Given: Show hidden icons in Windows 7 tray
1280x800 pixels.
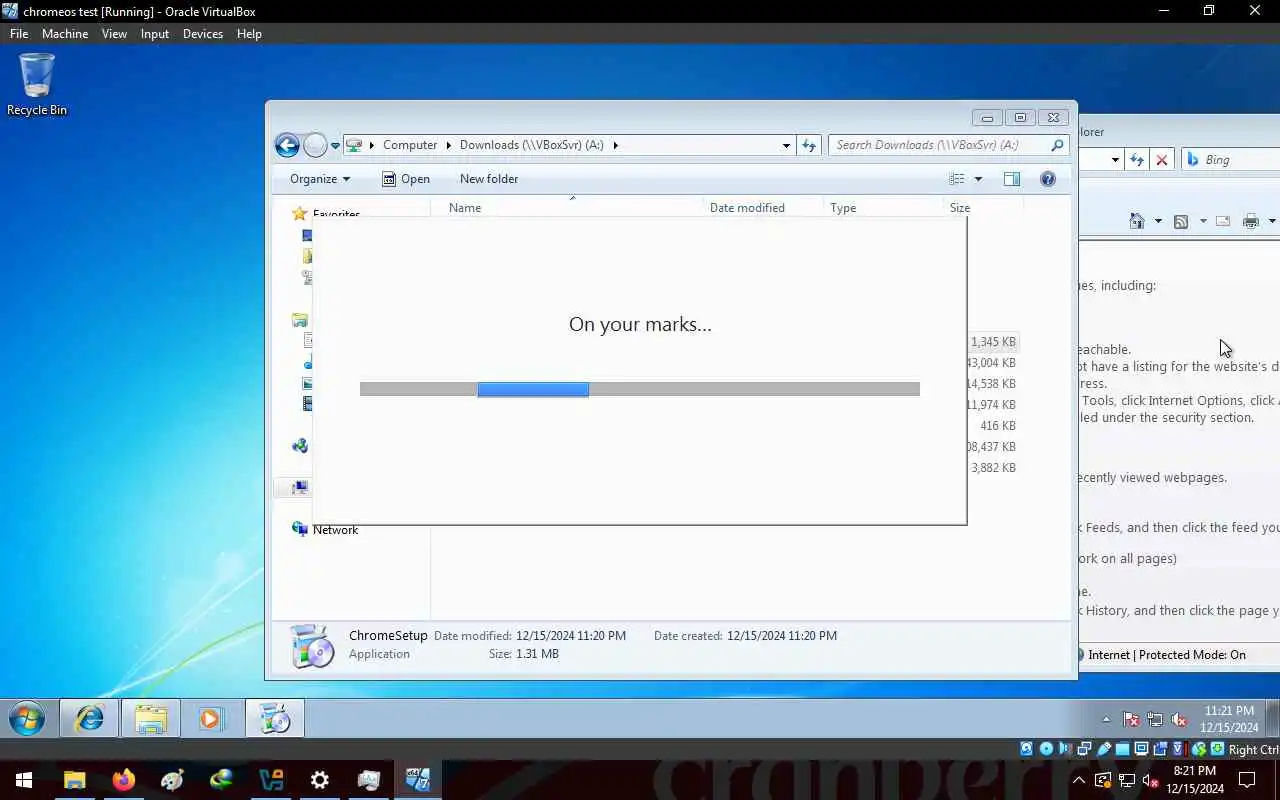Looking at the screenshot, I should pyautogui.click(x=1106, y=720).
